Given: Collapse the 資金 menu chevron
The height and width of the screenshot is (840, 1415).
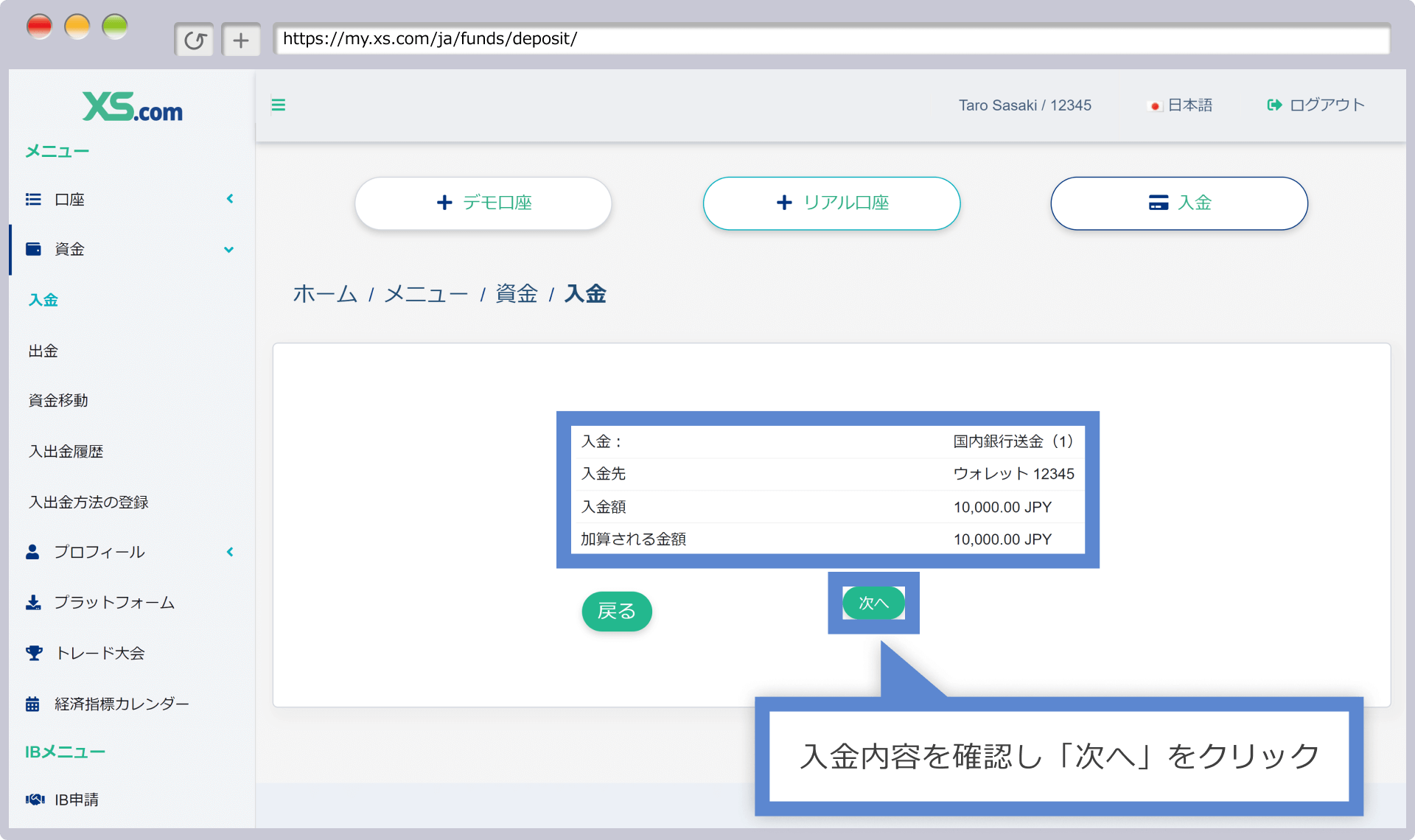Looking at the screenshot, I should (229, 250).
